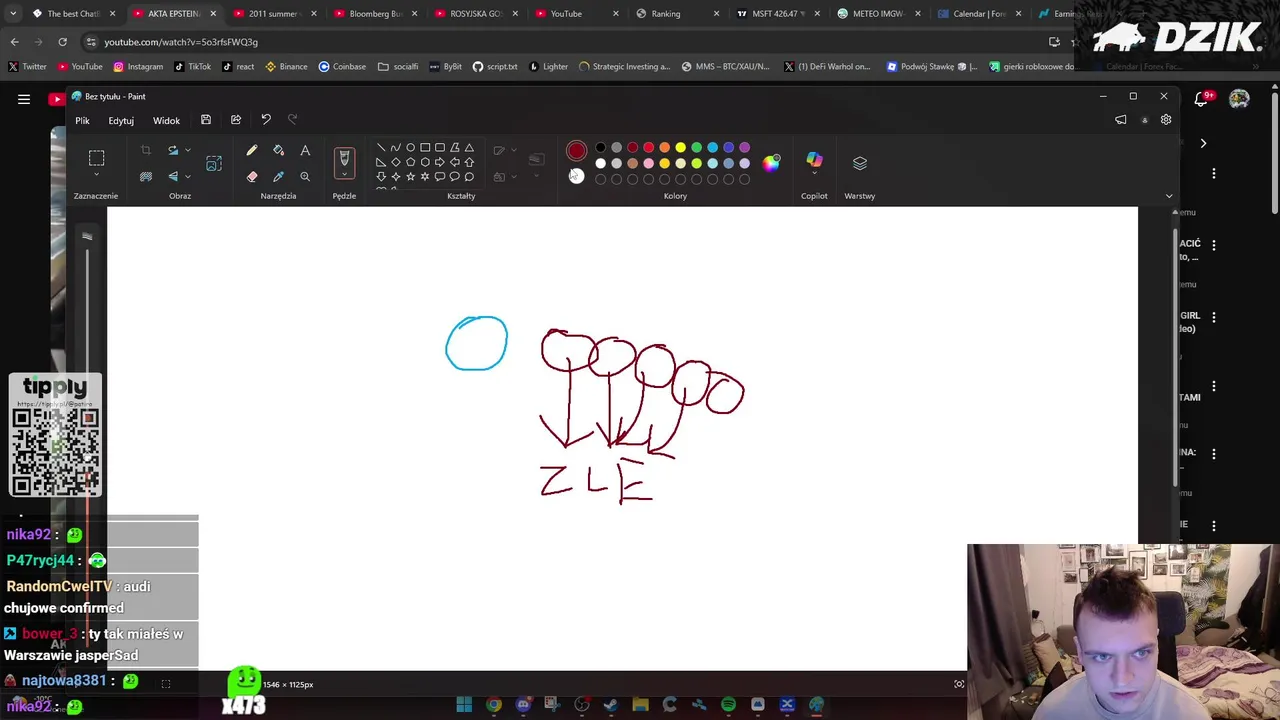Open the TikTok bookmark in browser
The width and height of the screenshot is (1280, 720).
click(x=192, y=66)
